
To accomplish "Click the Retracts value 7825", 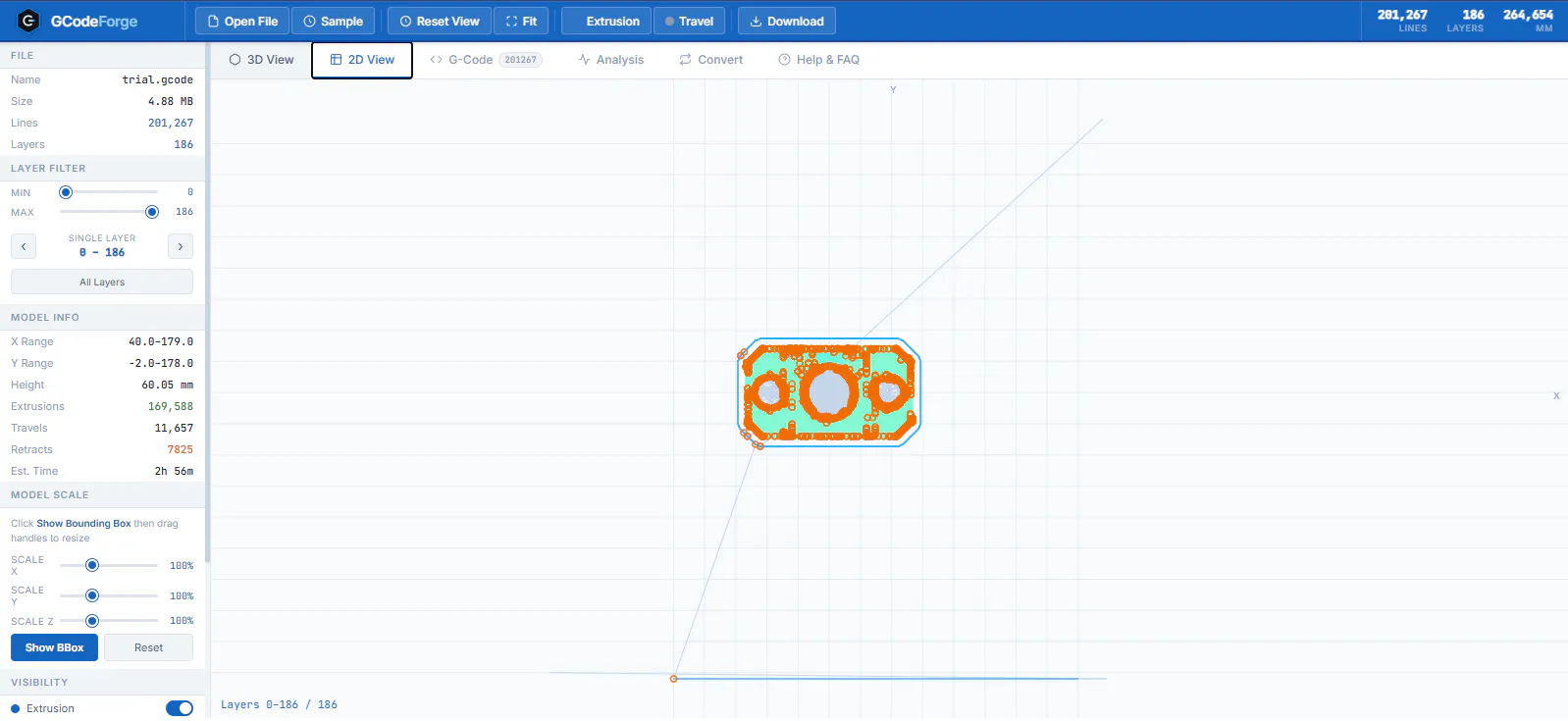I will [181, 450].
